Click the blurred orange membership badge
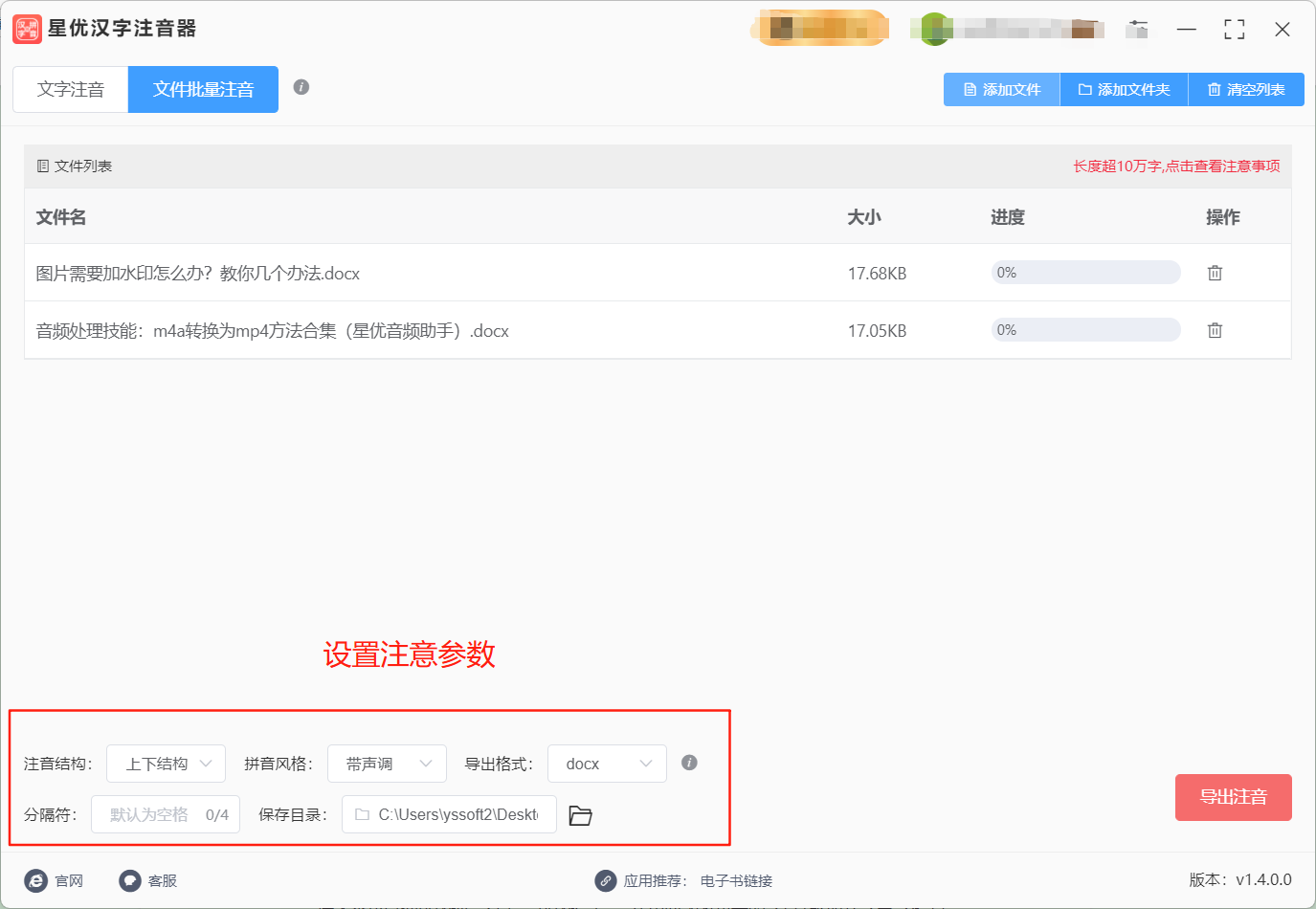This screenshot has width=1316, height=909. coord(820,28)
